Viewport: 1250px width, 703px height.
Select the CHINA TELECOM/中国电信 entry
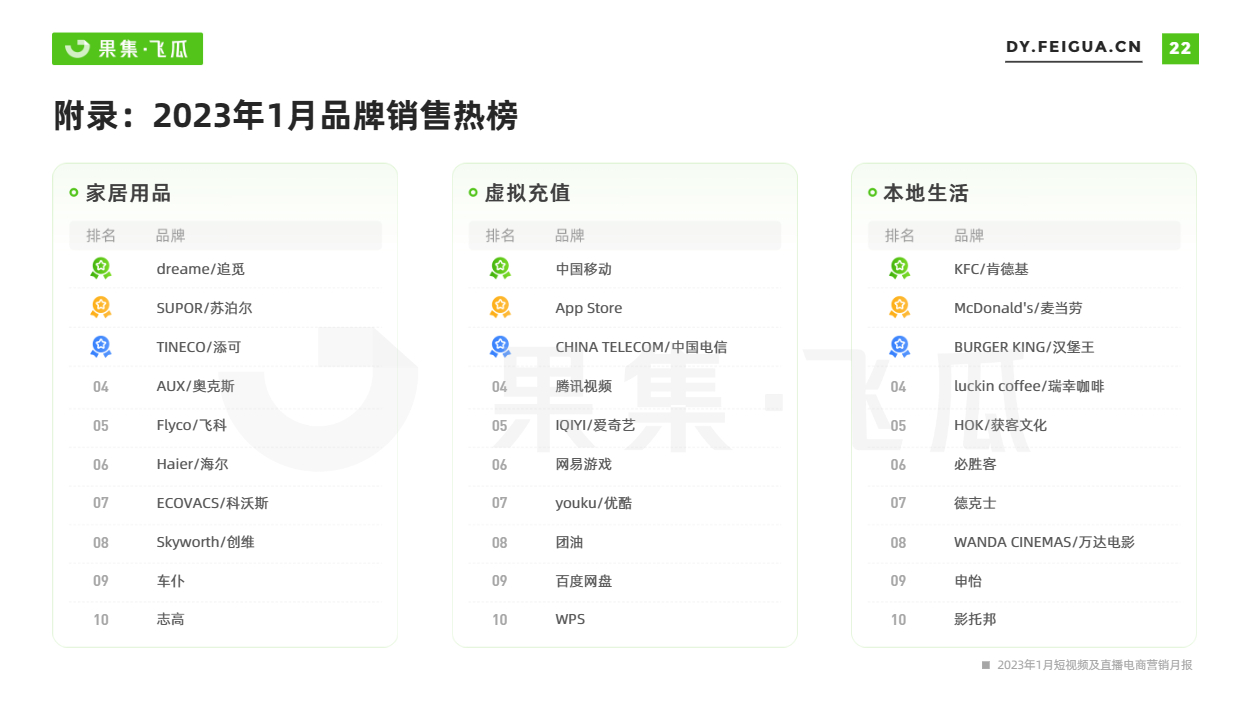click(641, 347)
